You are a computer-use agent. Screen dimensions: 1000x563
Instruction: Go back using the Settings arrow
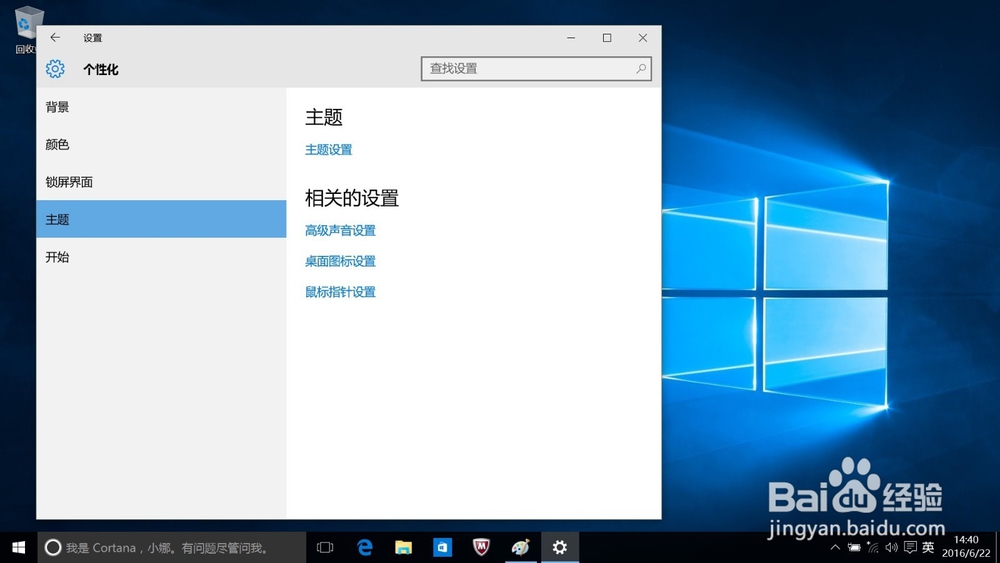(x=55, y=38)
